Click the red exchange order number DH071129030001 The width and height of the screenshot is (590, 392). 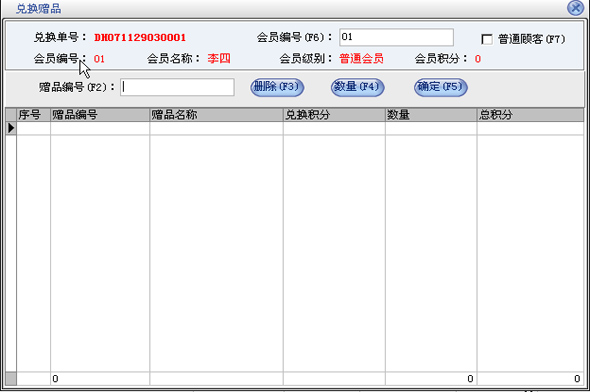(x=140, y=38)
